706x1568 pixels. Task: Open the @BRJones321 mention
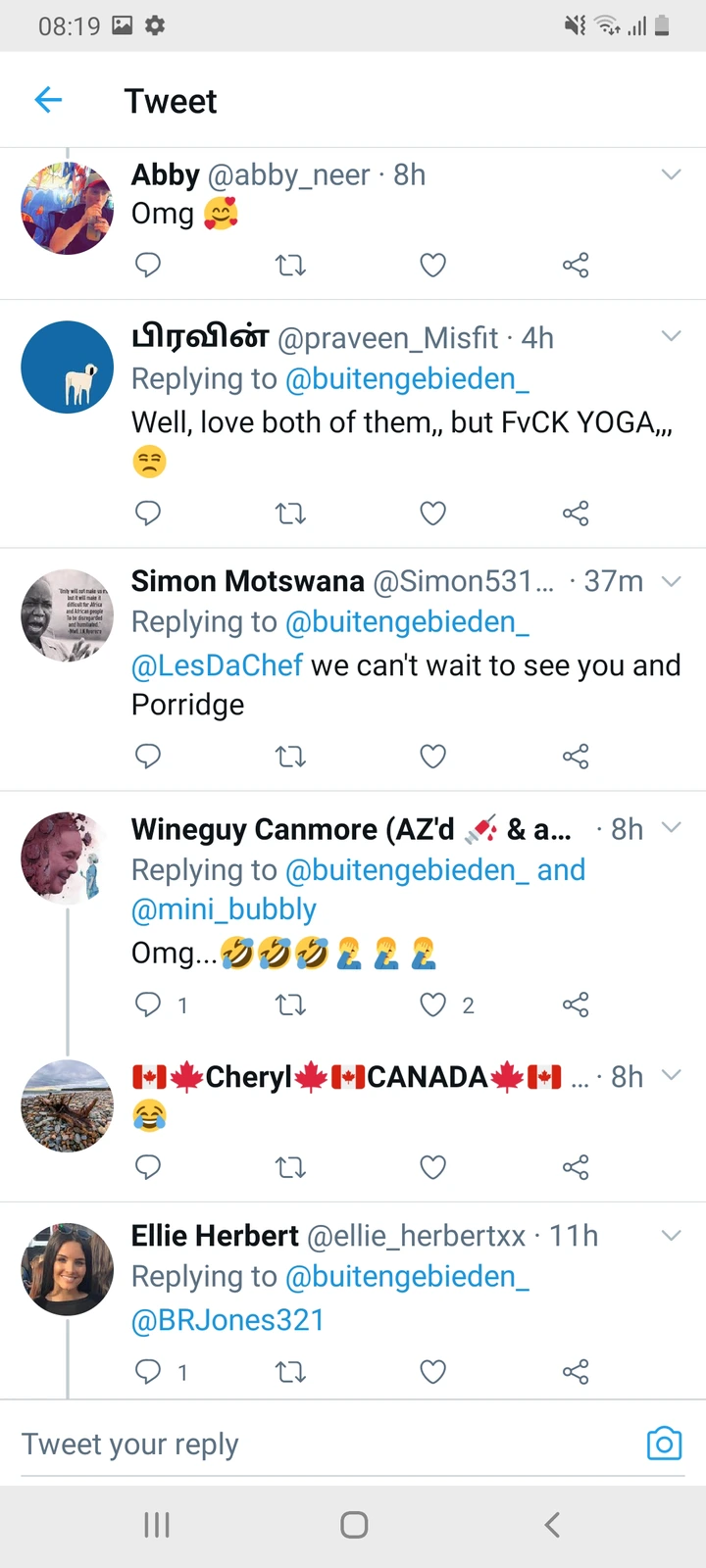[x=227, y=1320]
